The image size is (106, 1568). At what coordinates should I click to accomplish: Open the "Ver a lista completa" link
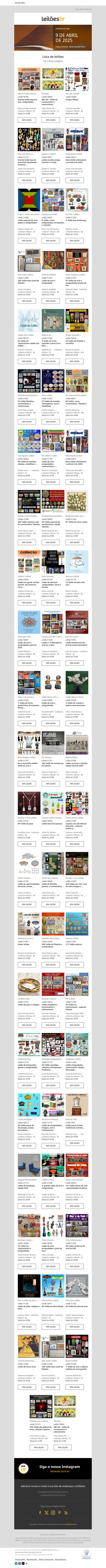pos(53,61)
